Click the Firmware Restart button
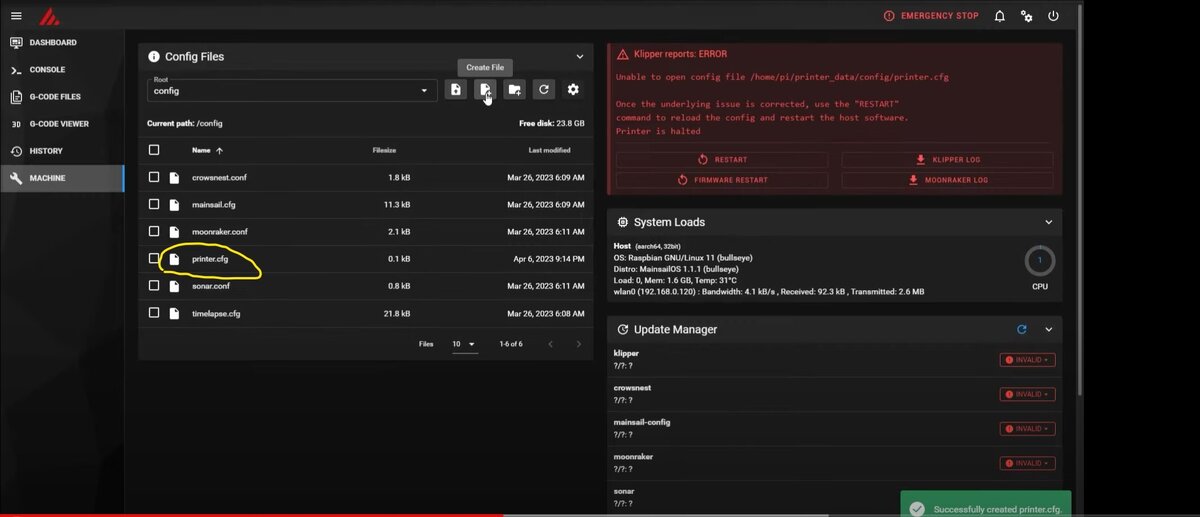The height and width of the screenshot is (517, 1200). [x=722, y=180]
